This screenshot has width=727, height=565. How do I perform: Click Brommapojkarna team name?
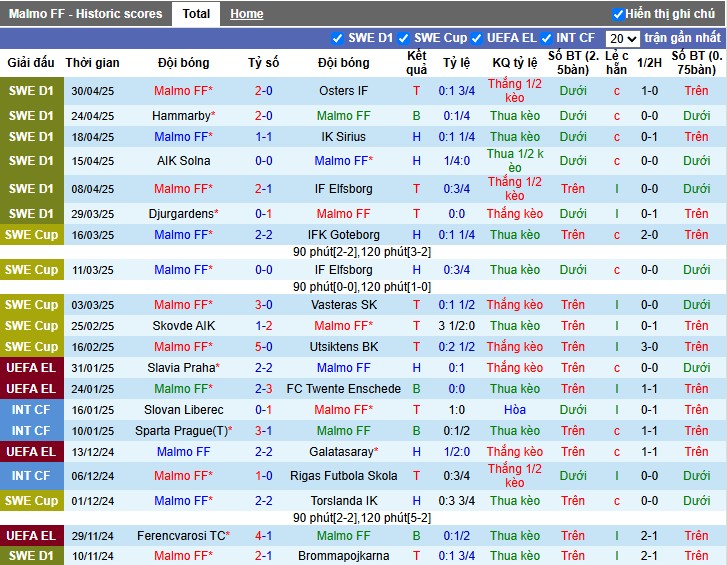[344, 556]
